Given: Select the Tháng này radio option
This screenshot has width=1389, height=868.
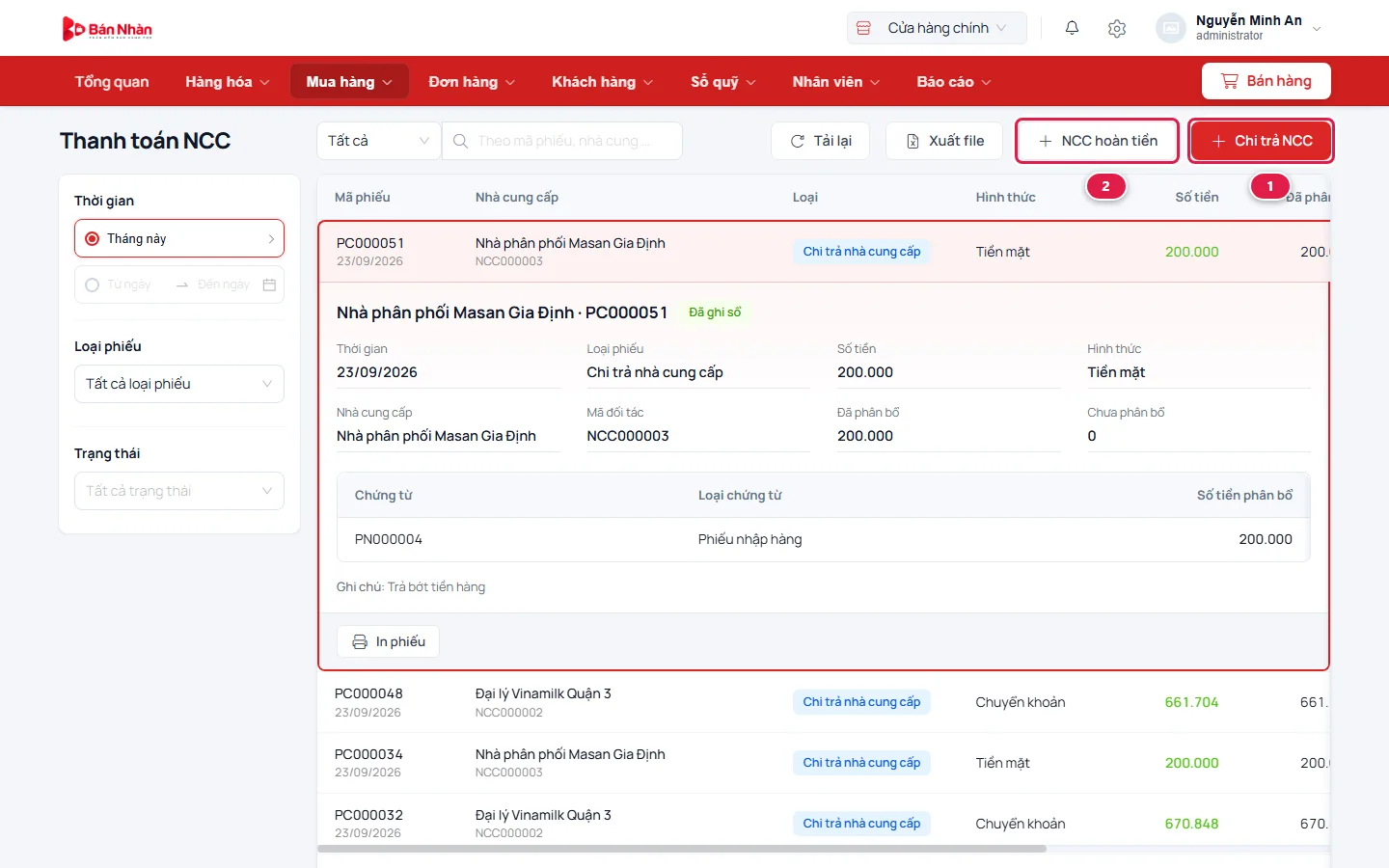Looking at the screenshot, I should 93,238.
